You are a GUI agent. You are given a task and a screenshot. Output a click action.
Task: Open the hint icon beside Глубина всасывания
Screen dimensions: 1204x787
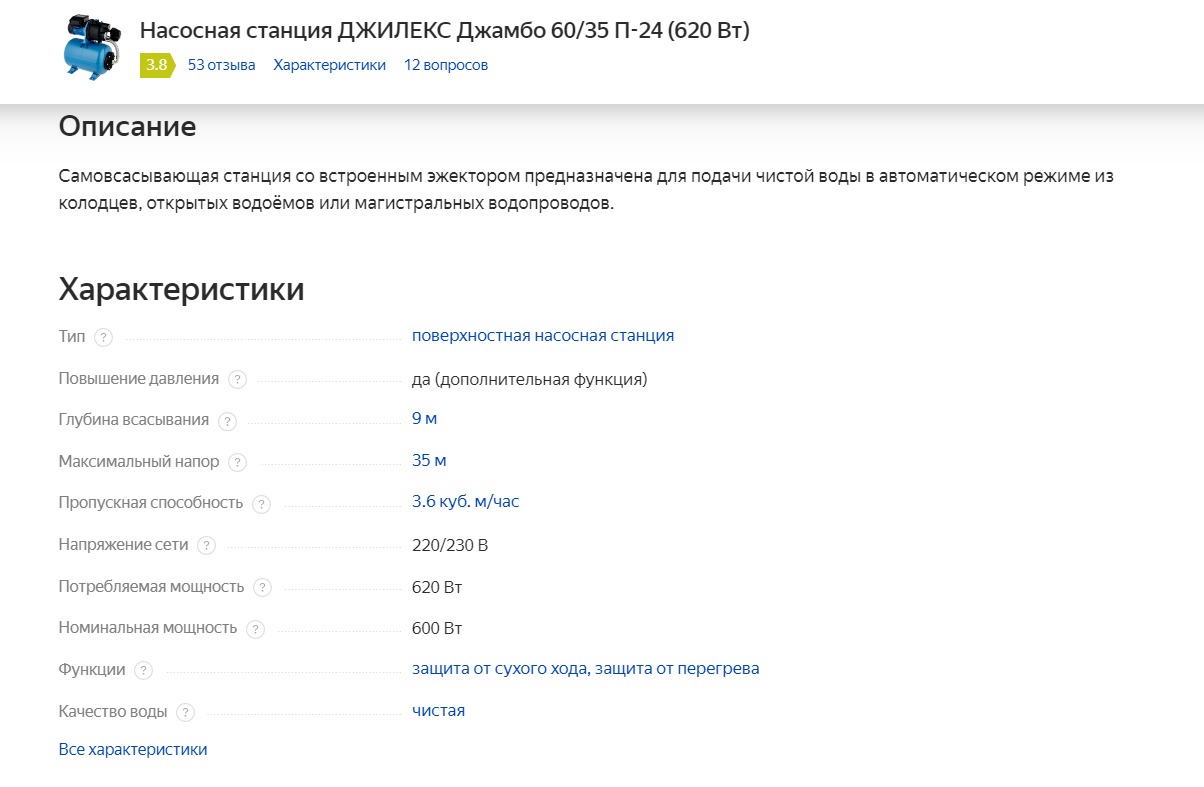228,421
